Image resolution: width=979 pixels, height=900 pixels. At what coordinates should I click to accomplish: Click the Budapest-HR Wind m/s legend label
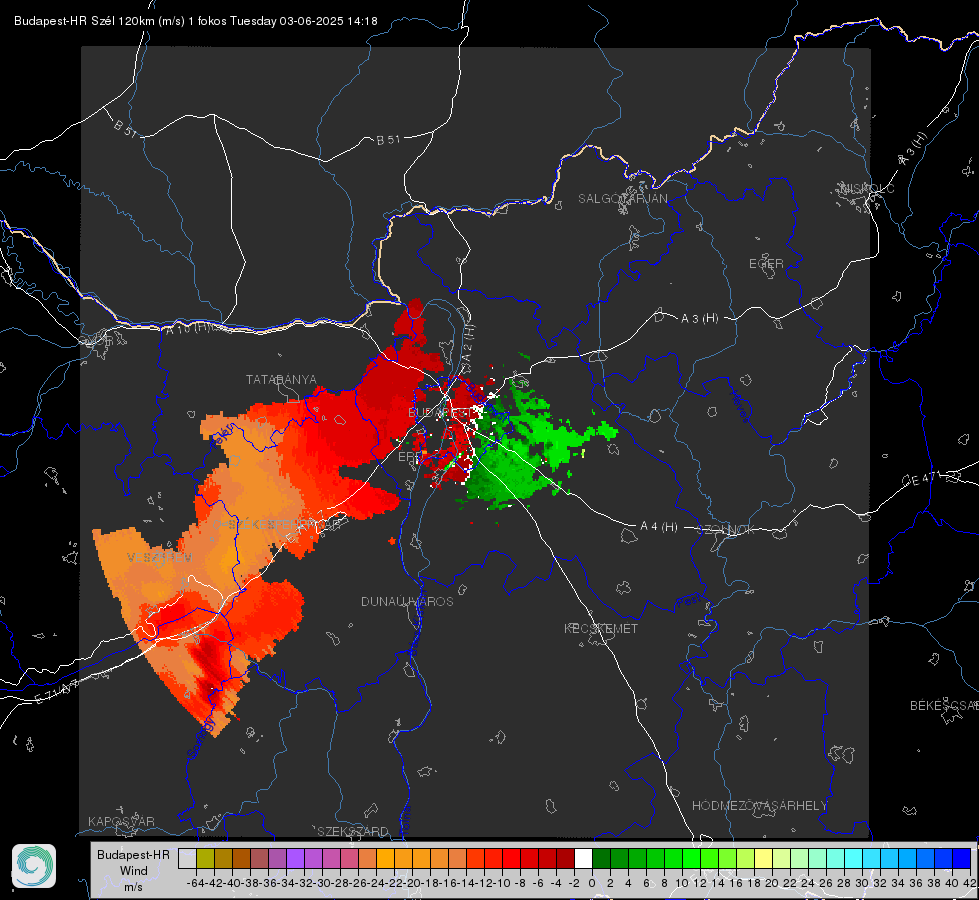tap(133, 870)
